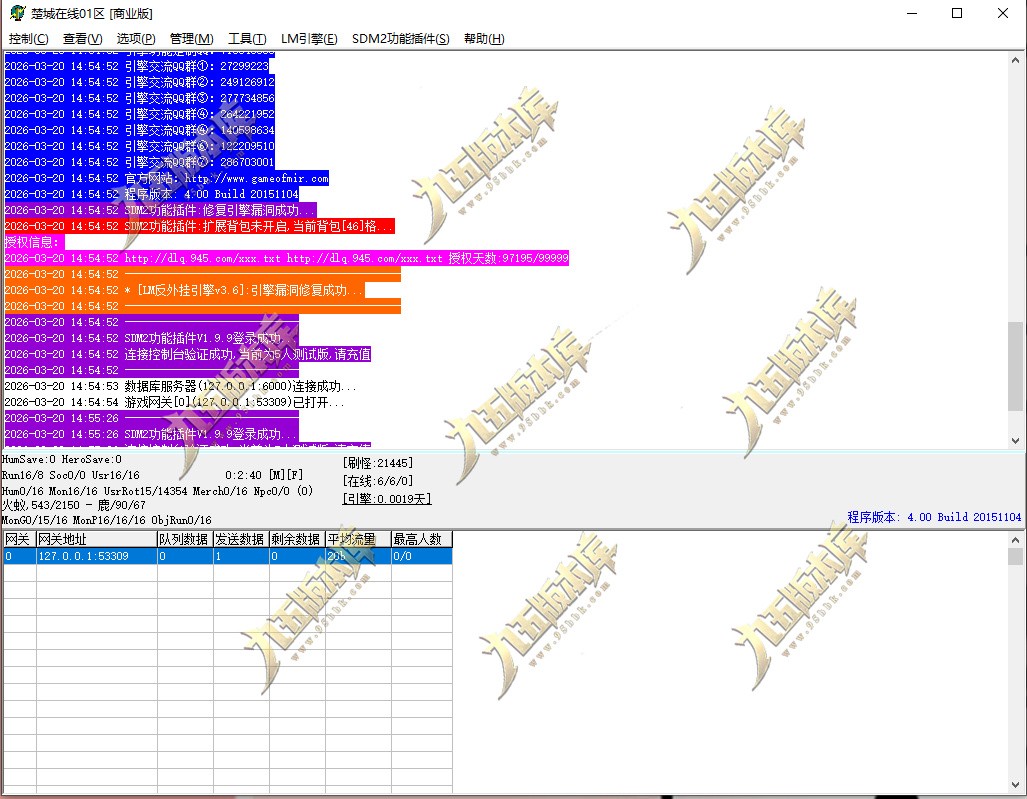Image resolution: width=1027 pixels, height=799 pixels.
Task: Click the [刷怪:21445] status text
Action: (x=377, y=463)
